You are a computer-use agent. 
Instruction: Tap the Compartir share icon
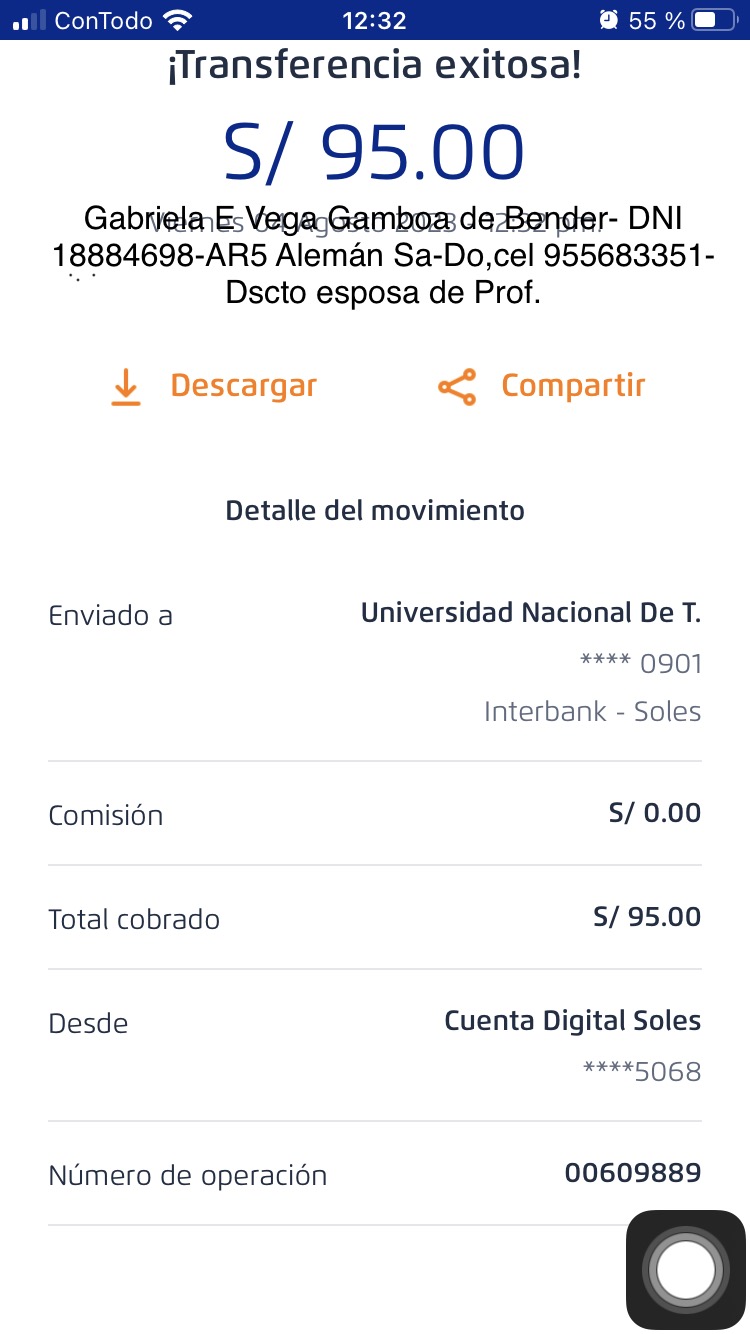click(457, 387)
